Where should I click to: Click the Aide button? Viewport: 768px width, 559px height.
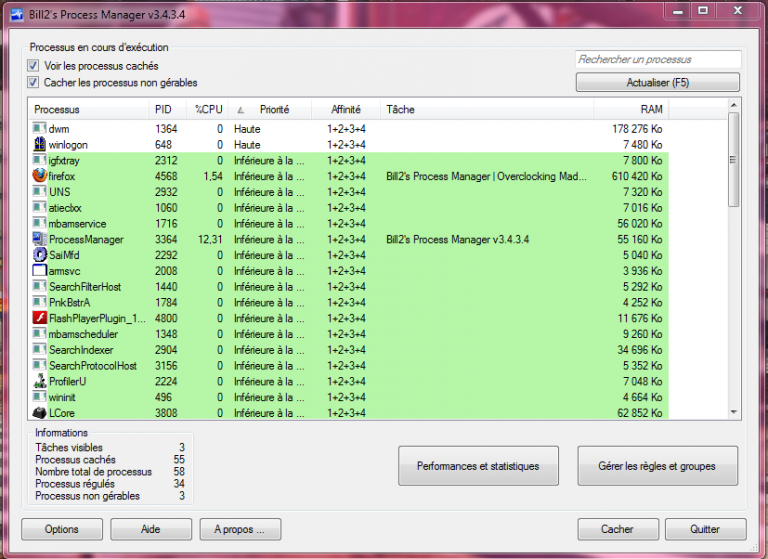pyautogui.click(x=151, y=529)
